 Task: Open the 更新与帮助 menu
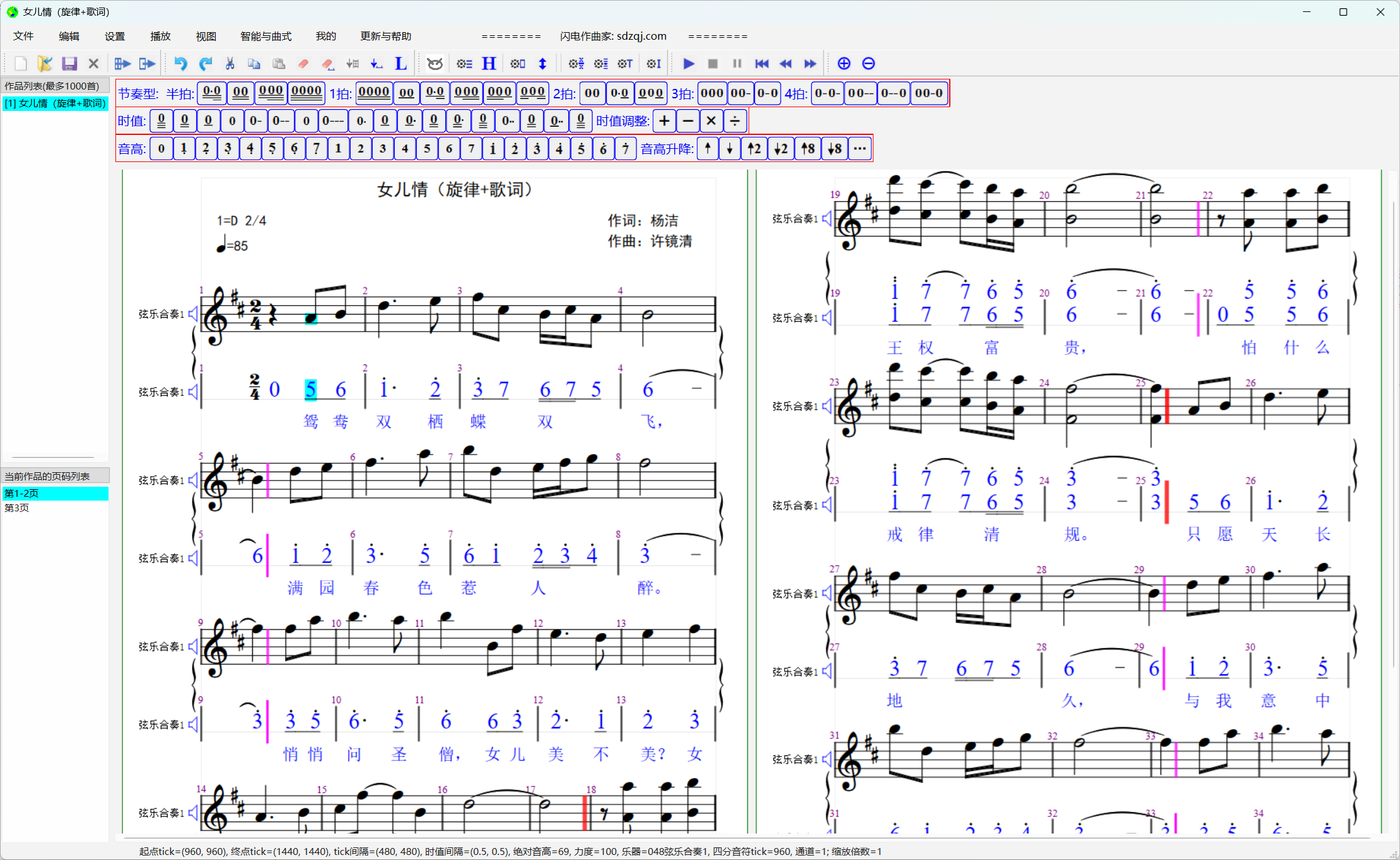[386, 36]
